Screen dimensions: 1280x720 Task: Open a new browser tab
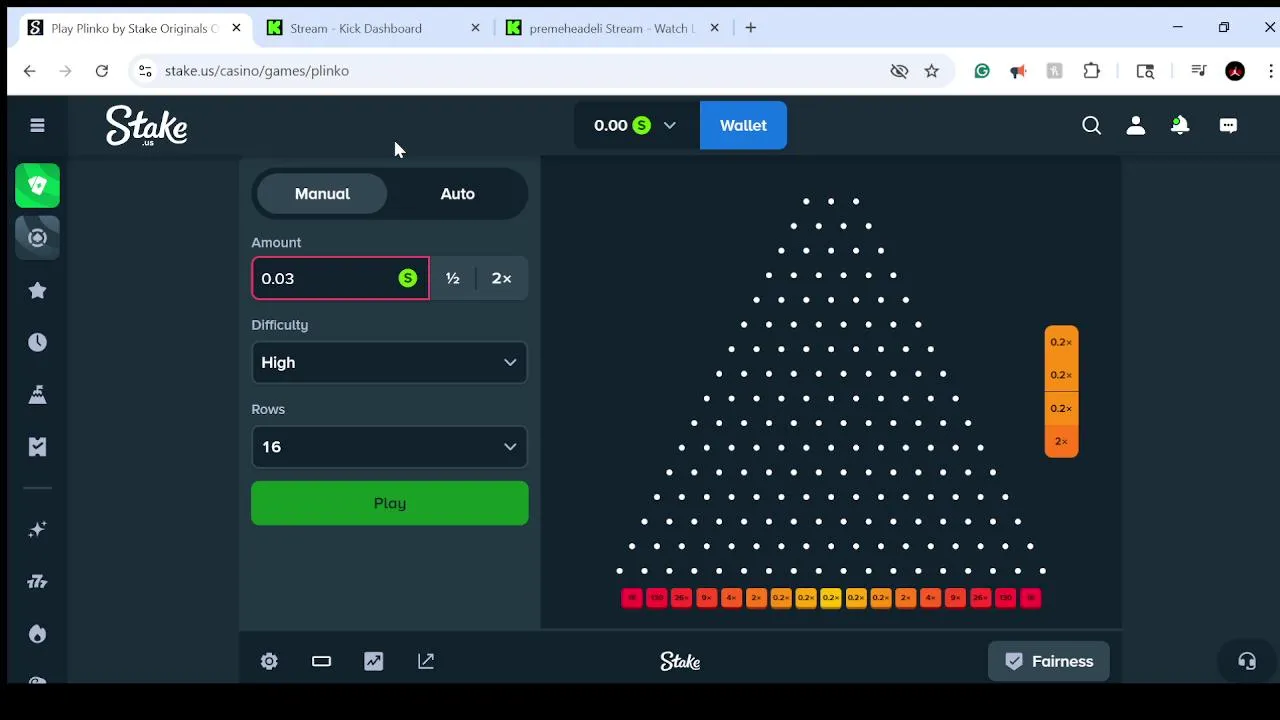tap(750, 28)
